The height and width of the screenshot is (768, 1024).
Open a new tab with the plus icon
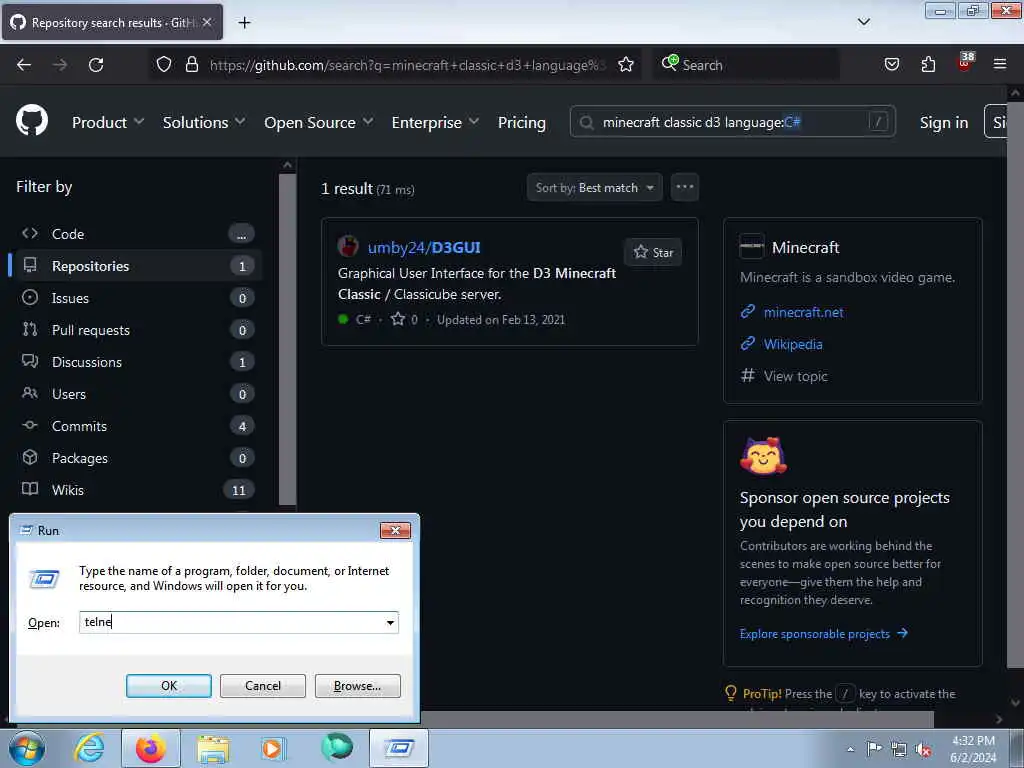click(244, 23)
